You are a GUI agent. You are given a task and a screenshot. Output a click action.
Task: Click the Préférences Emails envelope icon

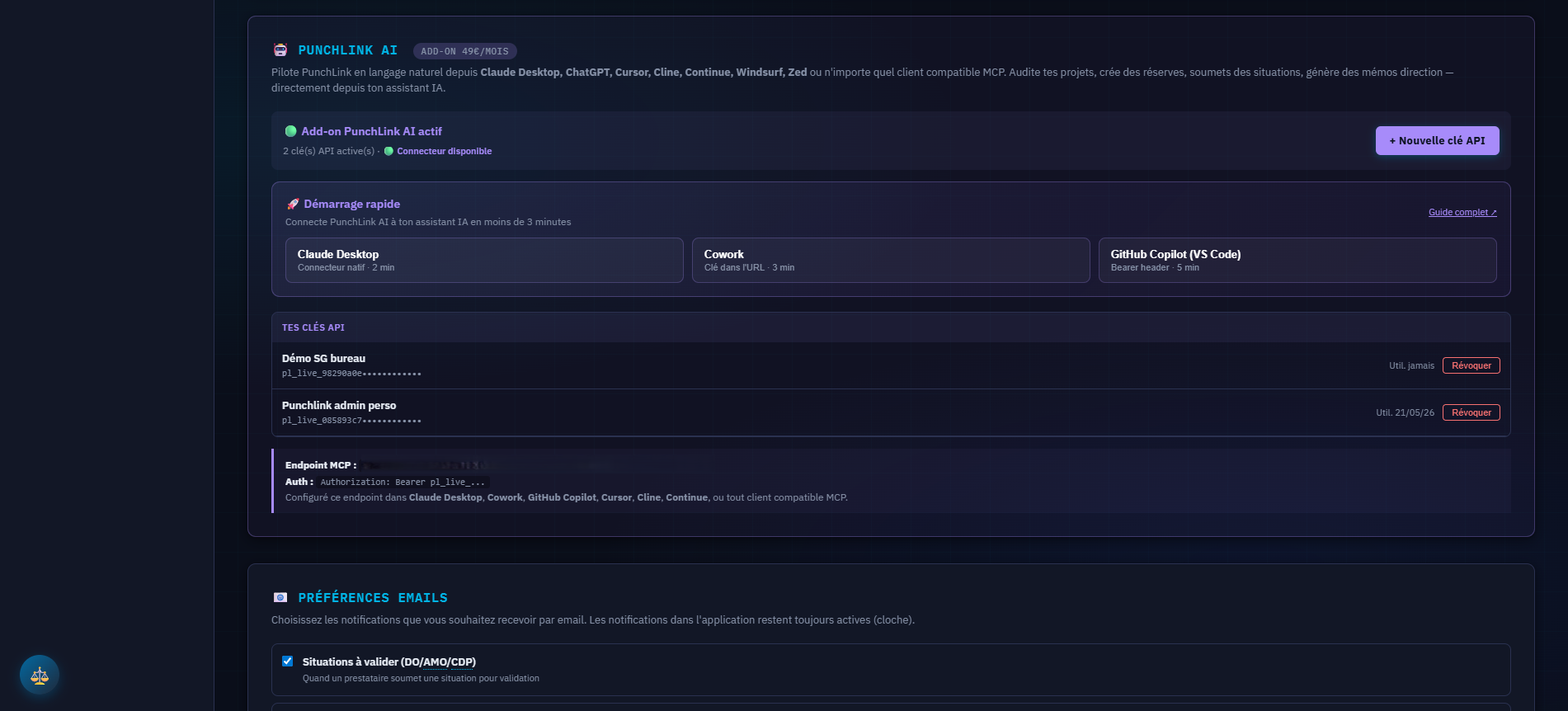pyautogui.click(x=280, y=597)
